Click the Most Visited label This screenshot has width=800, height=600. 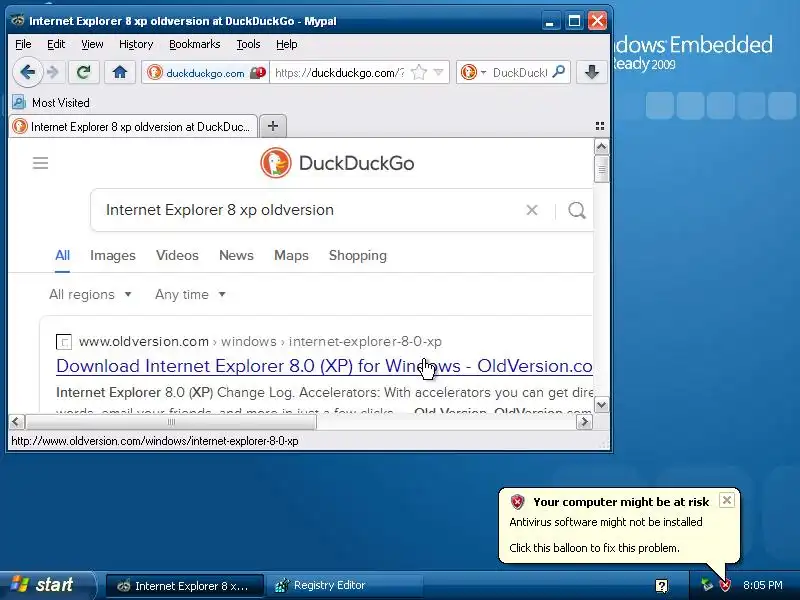[x=61, y=103]
